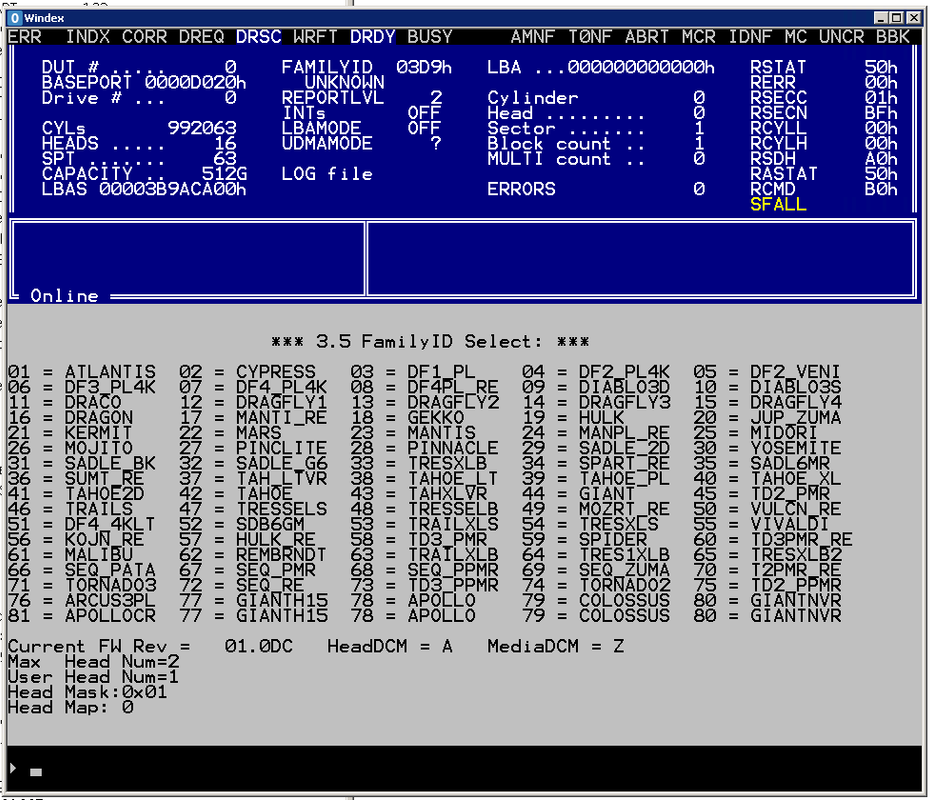Click the LOG file label
Screen dimensions: 932x800
[x=327, y=174]
